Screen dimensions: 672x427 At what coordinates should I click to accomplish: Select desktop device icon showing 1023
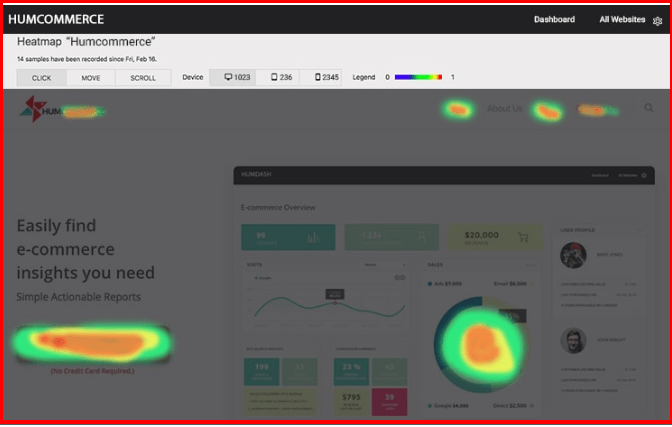[238, 77]
